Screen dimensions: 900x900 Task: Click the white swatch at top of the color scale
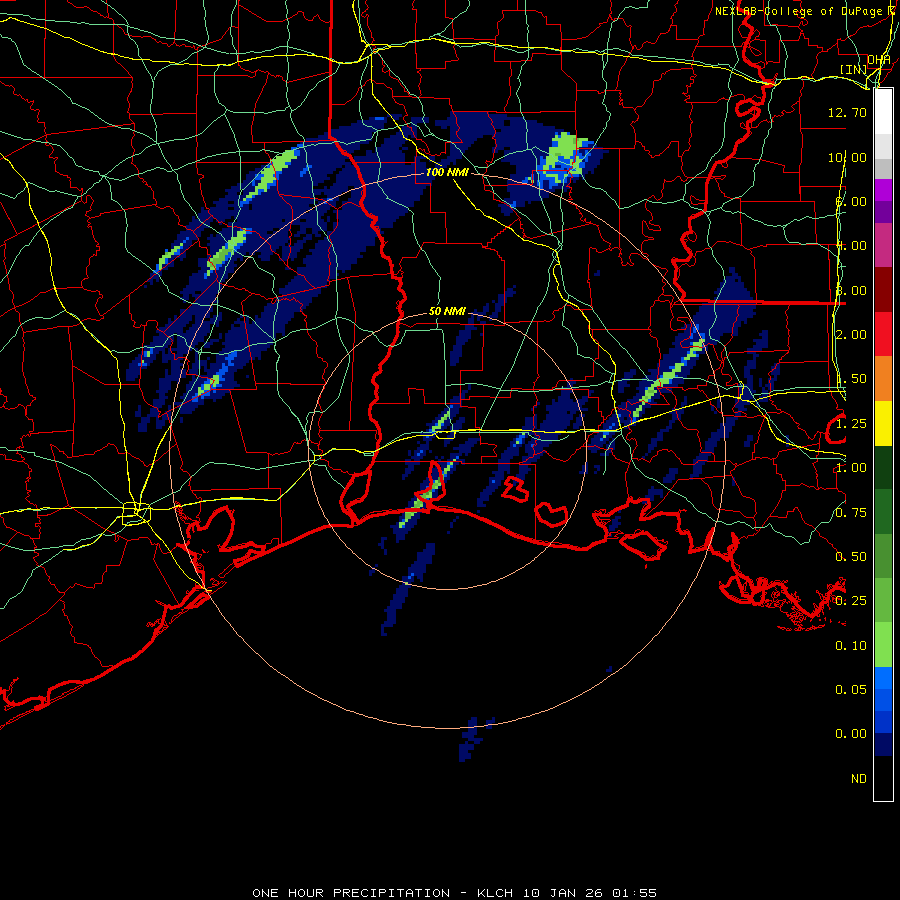[883, 112]
